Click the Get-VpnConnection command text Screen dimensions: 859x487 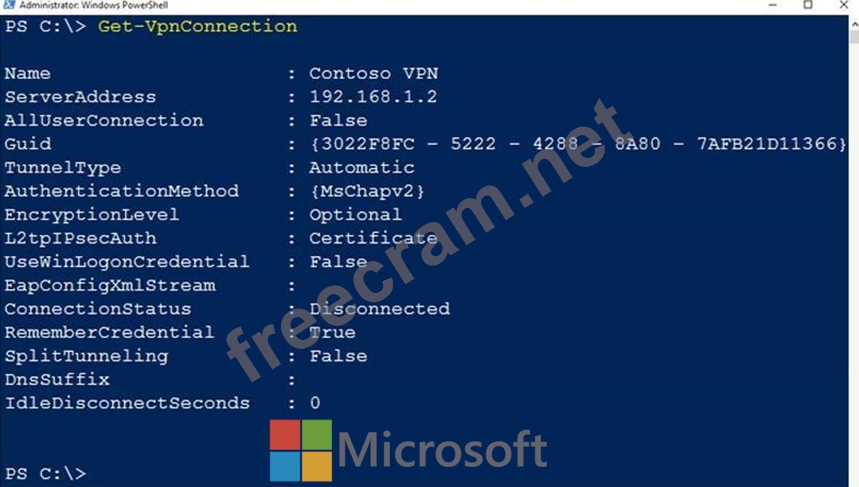pos(197,26)
